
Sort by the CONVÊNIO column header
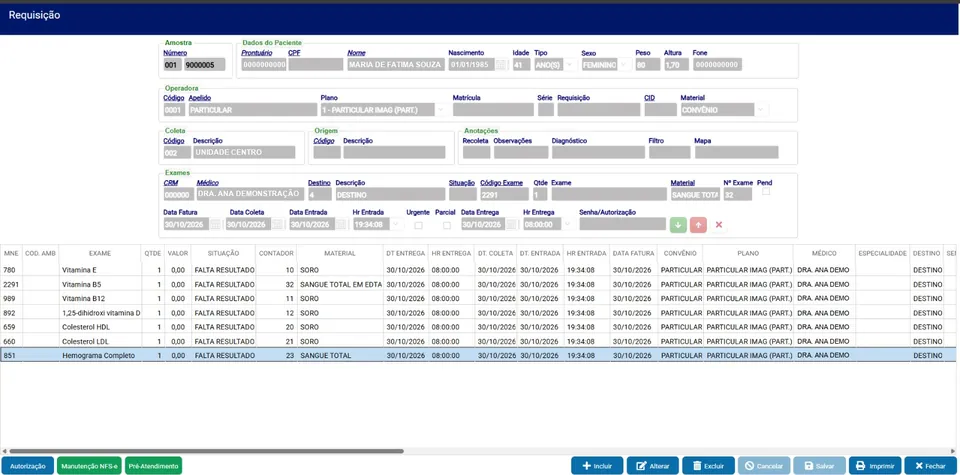click(x=680, y=253)
